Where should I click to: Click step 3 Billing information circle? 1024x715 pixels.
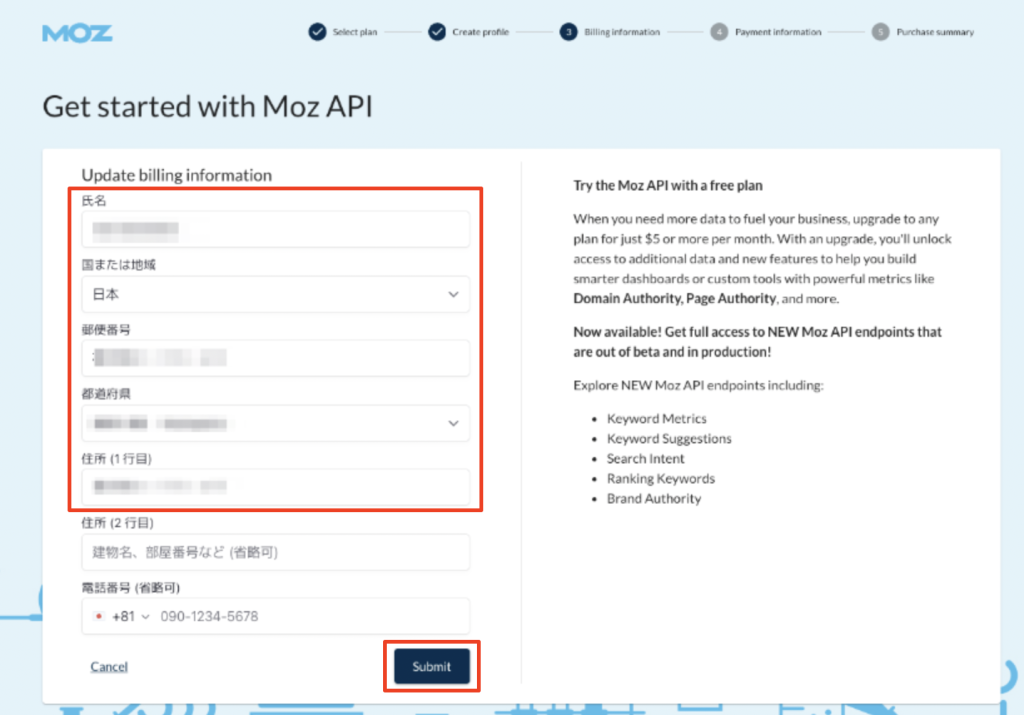[569, 32]
